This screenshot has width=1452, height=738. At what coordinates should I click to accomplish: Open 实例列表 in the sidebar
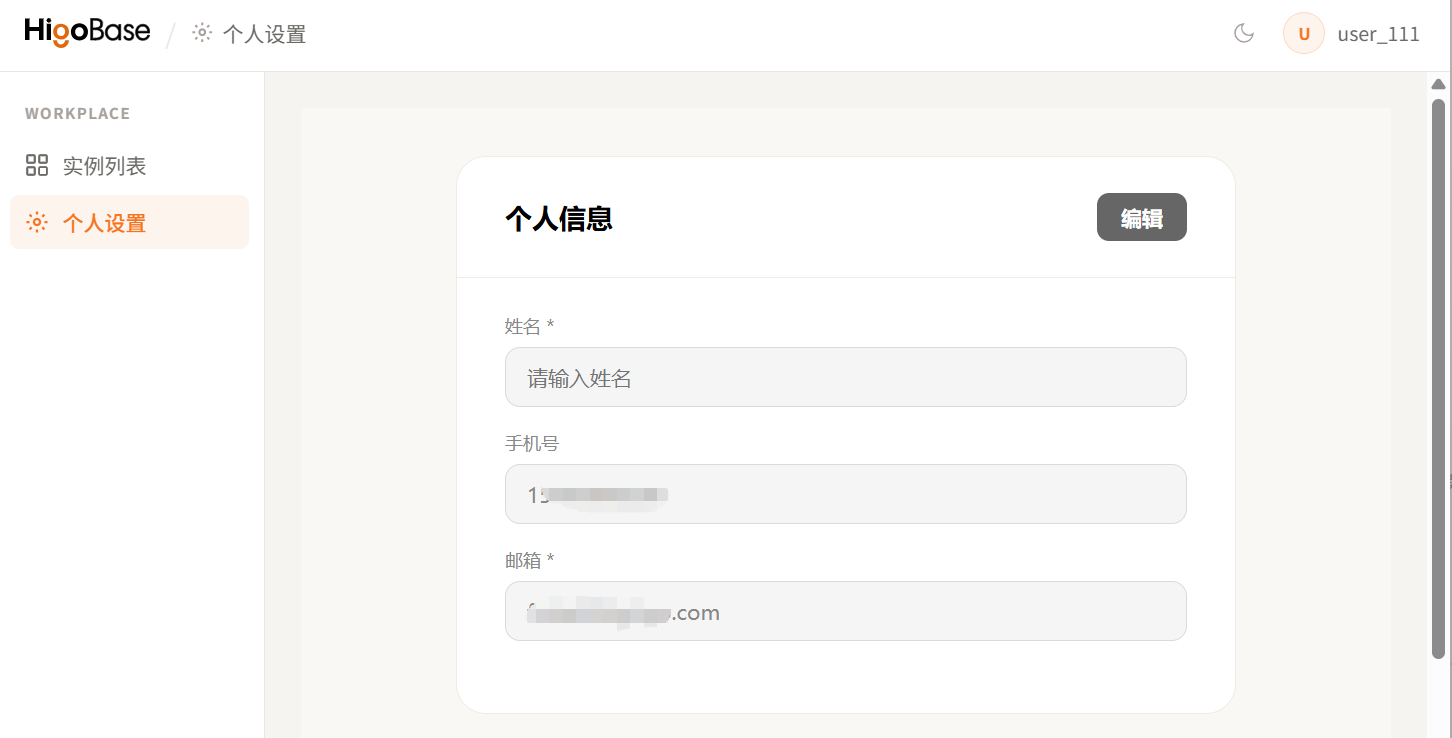point(129,165)
